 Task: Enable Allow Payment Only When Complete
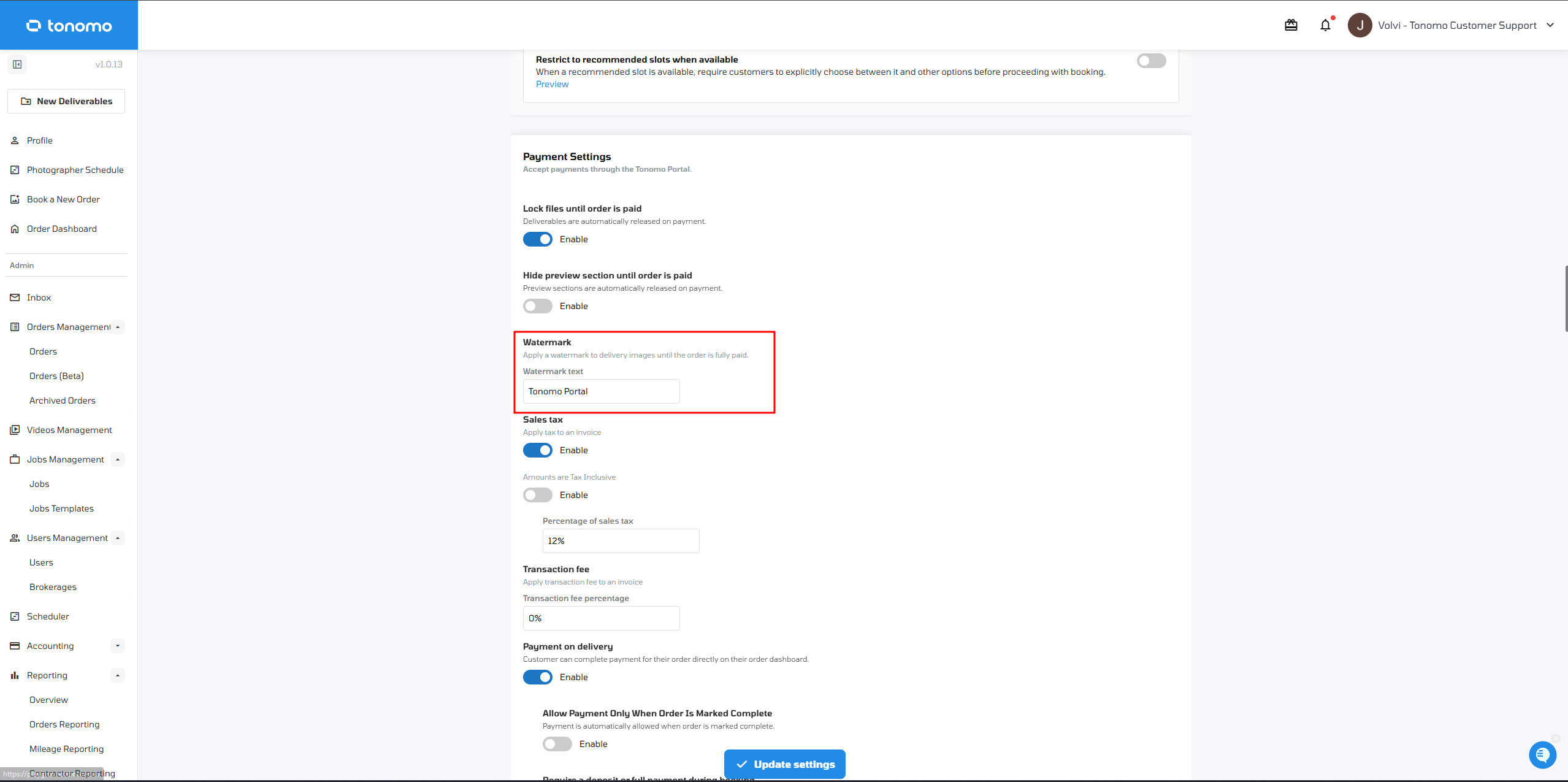(x=557, y=744)
